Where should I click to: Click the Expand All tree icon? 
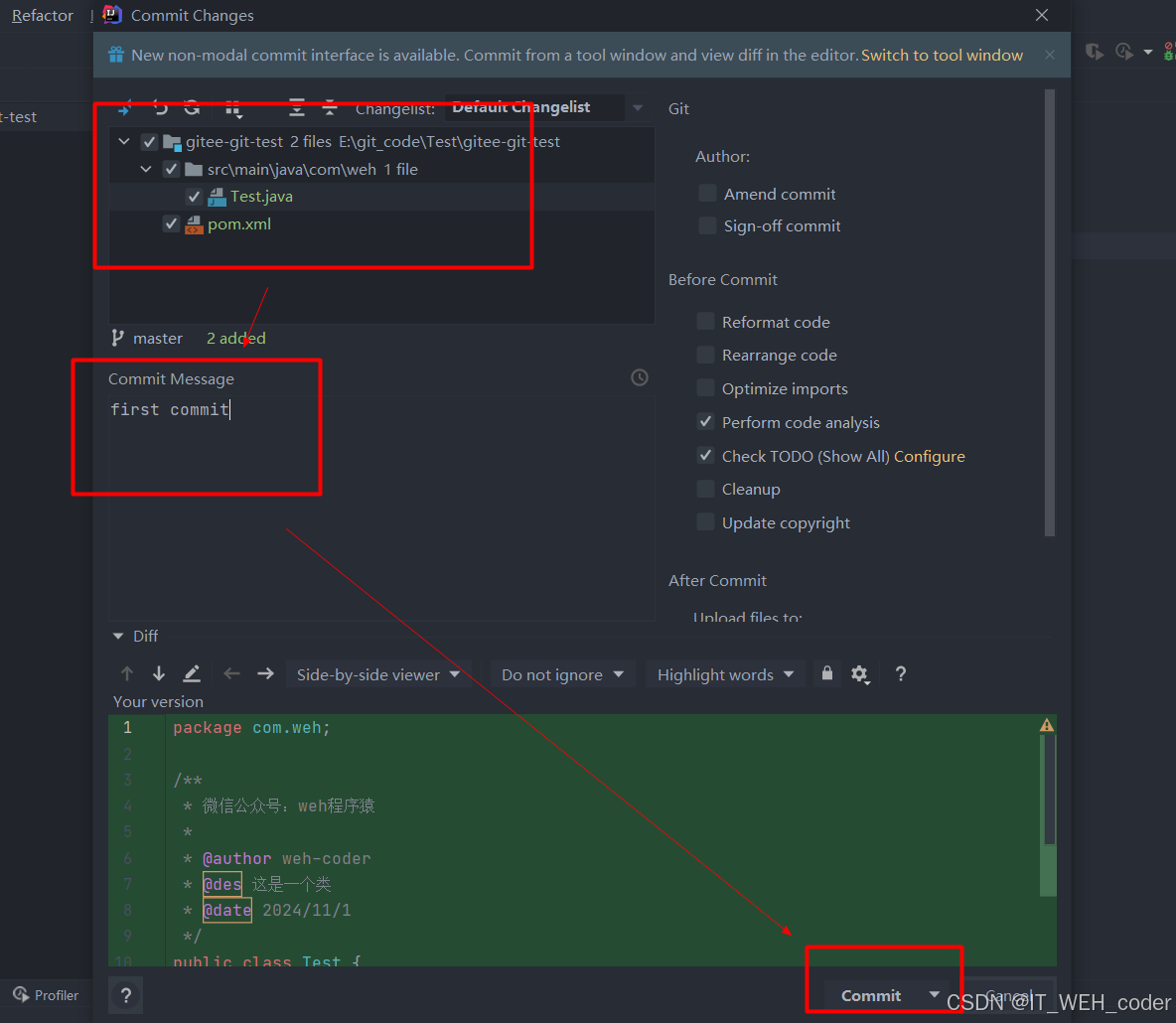pyautogui.click(x=297, y=108)
